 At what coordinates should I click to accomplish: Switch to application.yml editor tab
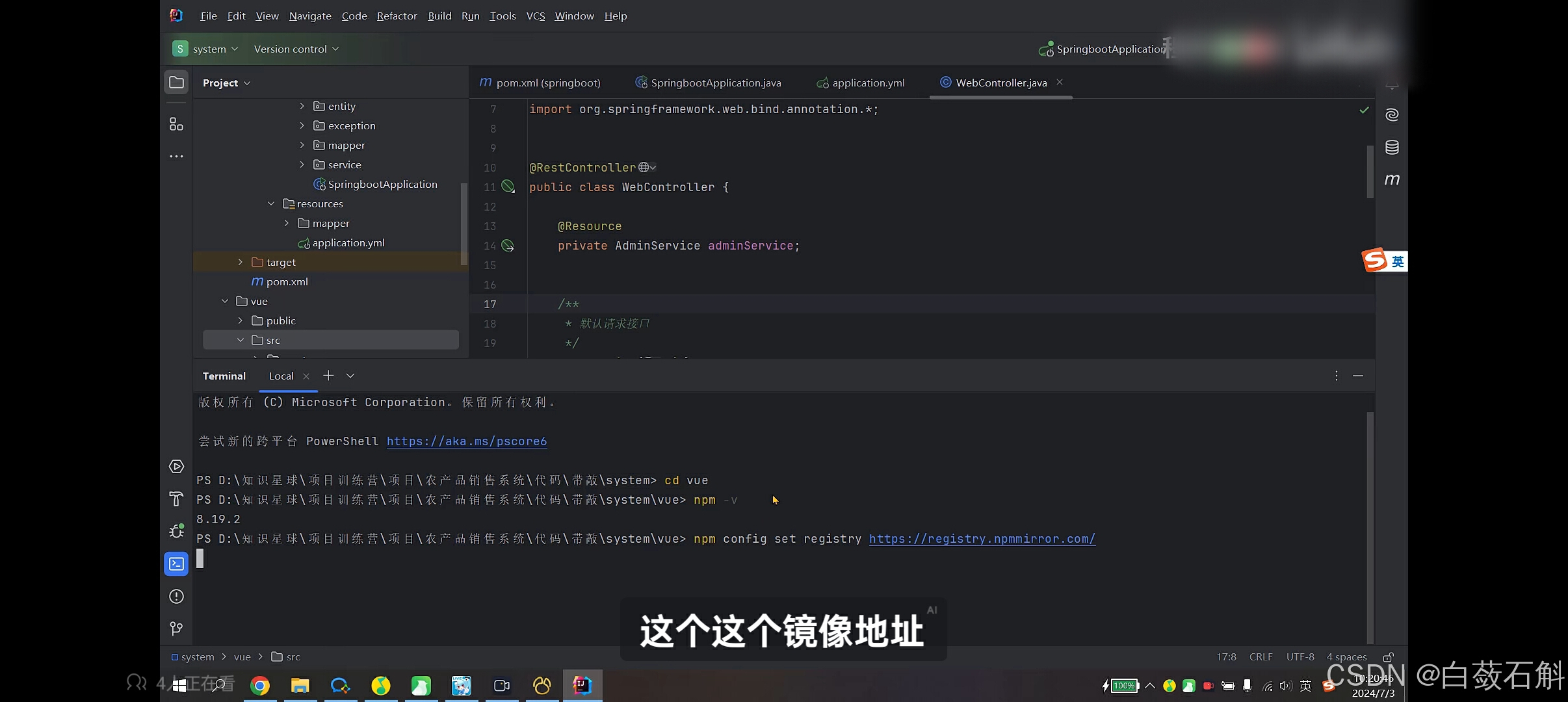click(x=868, y=83)
